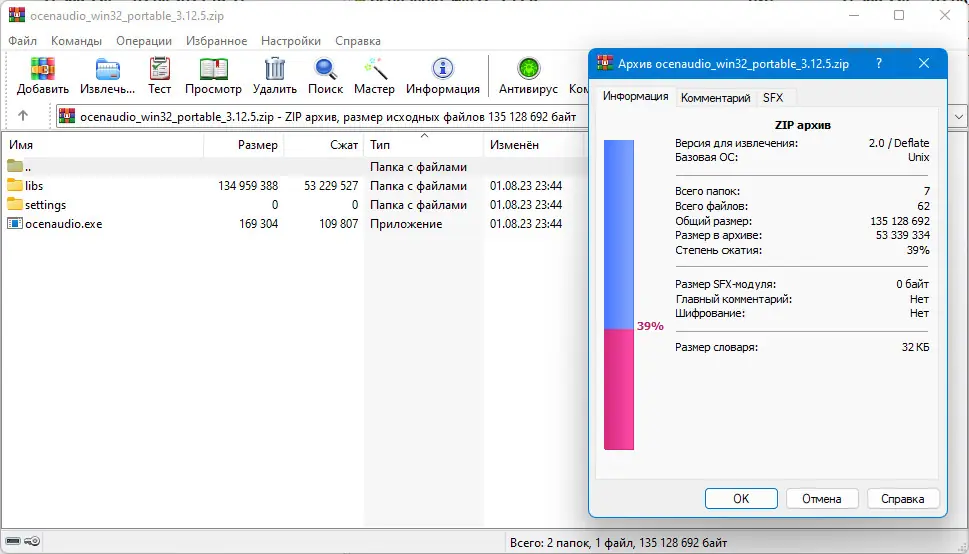The image size is (969, 554).
Task: Click the Удалить (Delete) trash icon
Action: pyautogui.click(x=275, y=69)
